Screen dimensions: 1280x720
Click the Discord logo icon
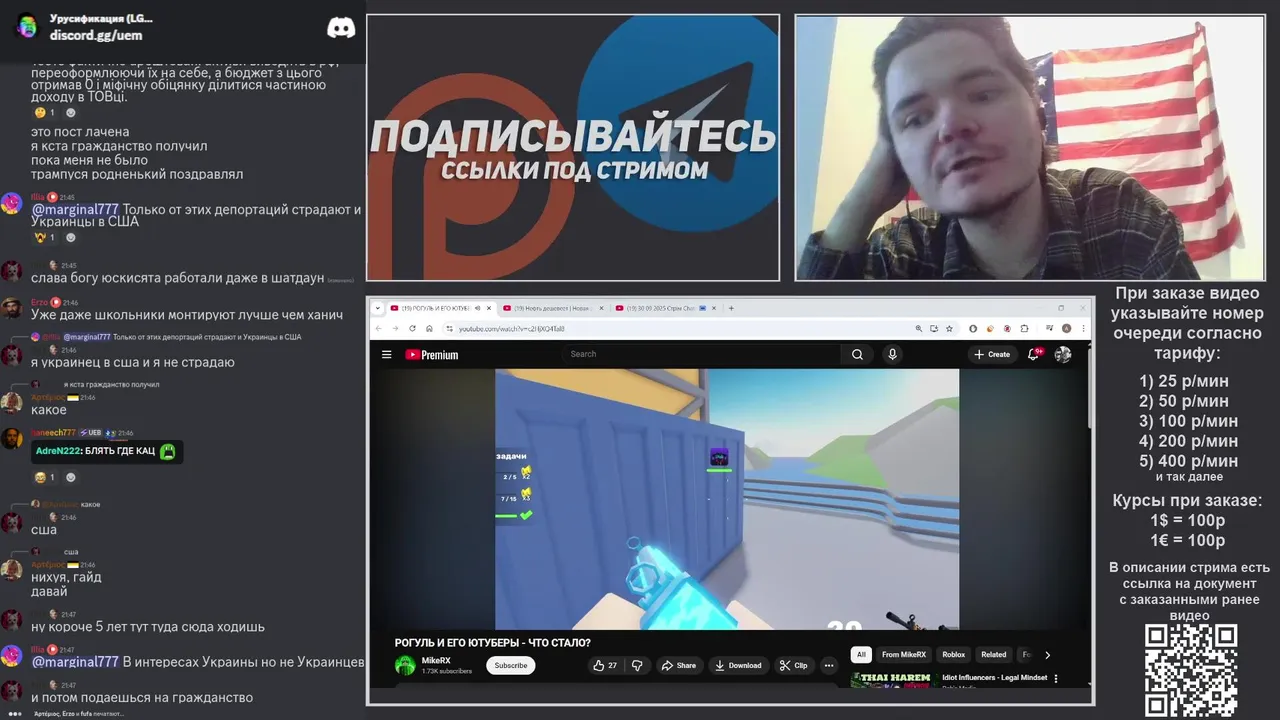coord(341,27)
